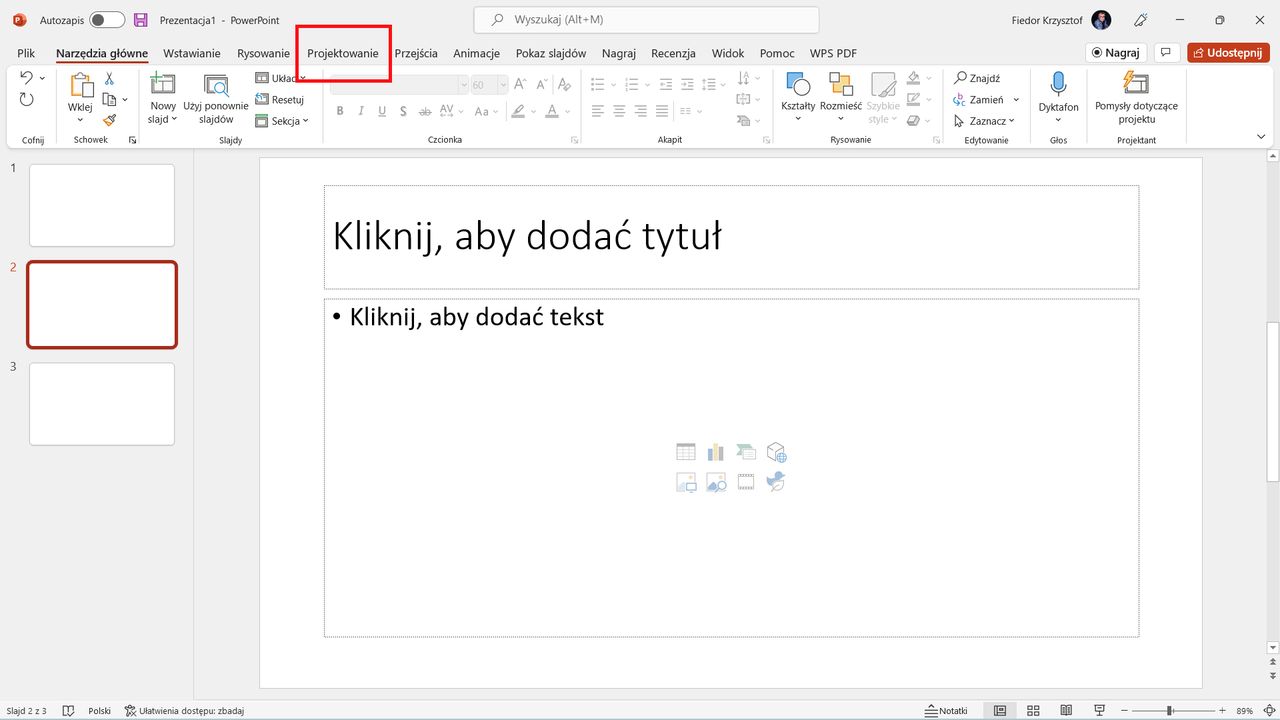Open the Animacje ribbon tab
This screenshot has width=1280, height=720.
click(x=476, y=53)
